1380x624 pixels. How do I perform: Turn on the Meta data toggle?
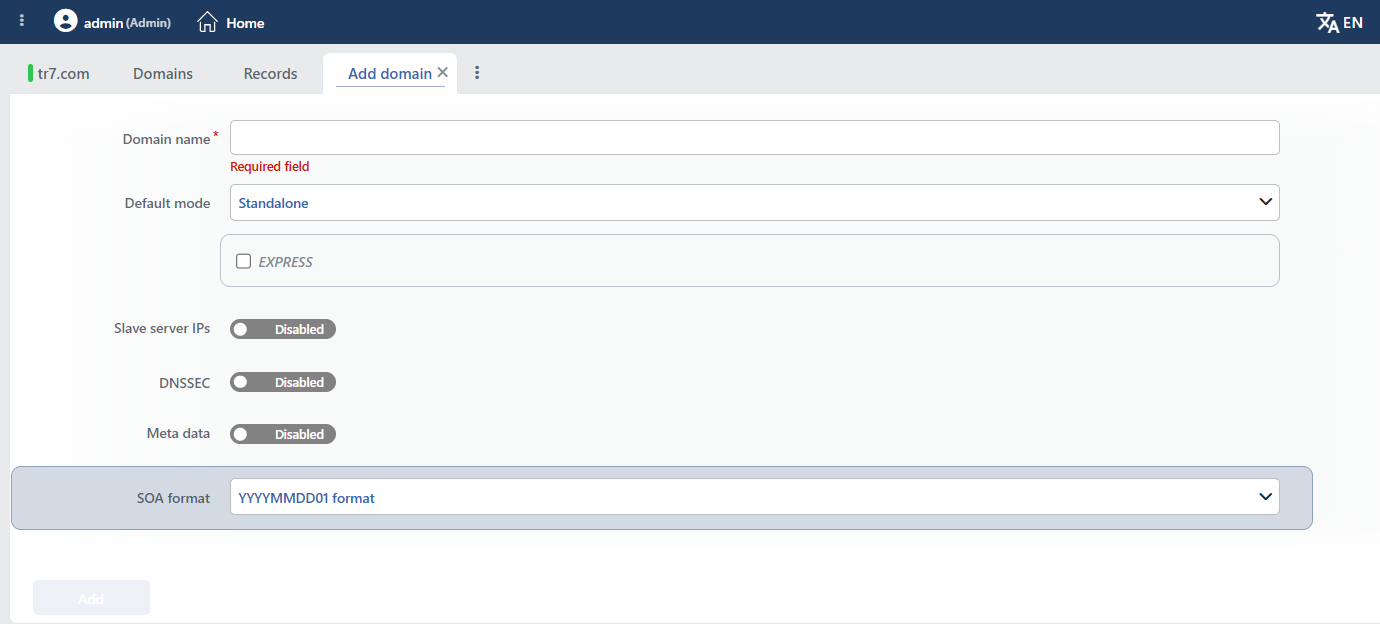[x=283, y=434]
